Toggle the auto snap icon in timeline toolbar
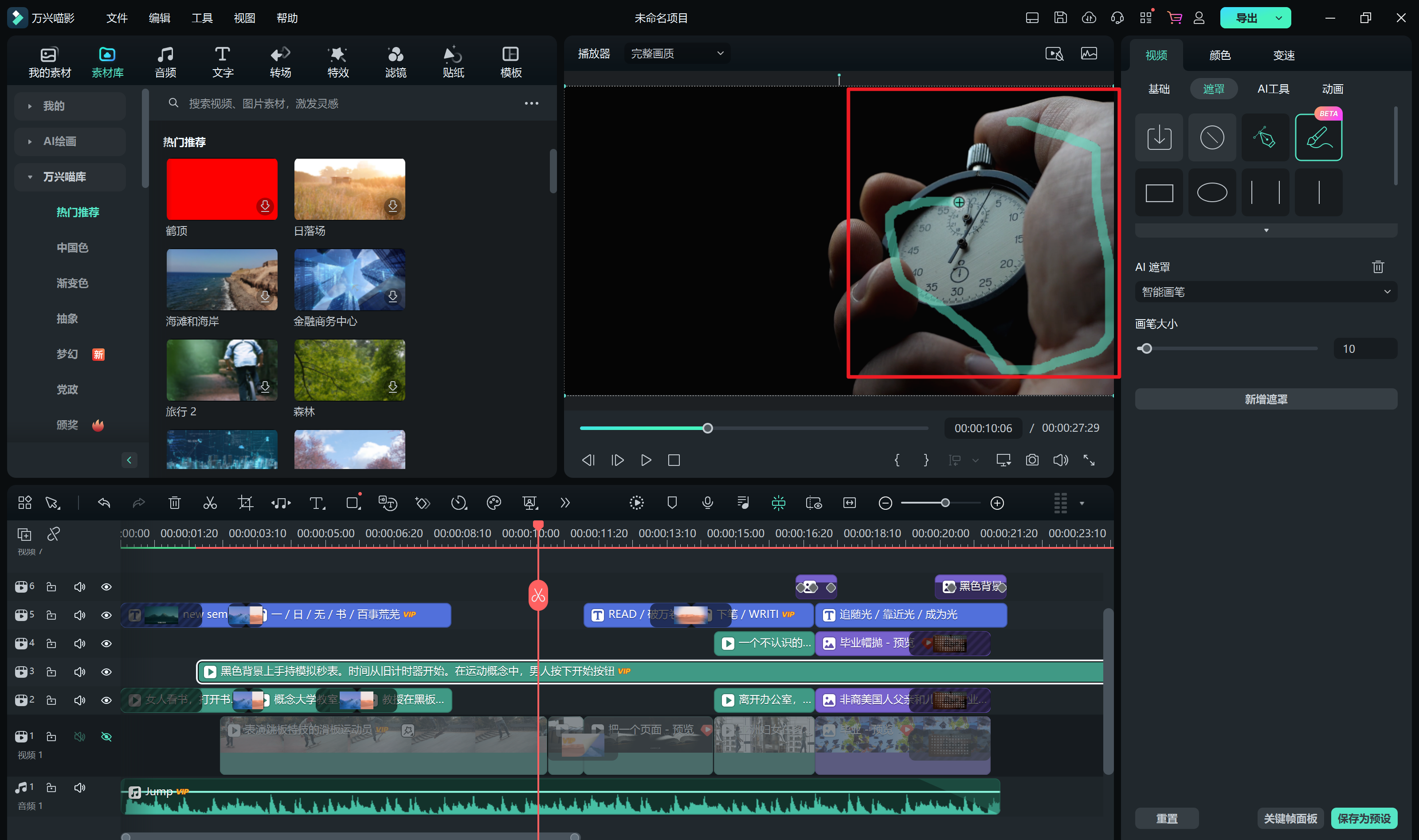The height and width of the screenshot is (840, 1419). coord(778,503)
